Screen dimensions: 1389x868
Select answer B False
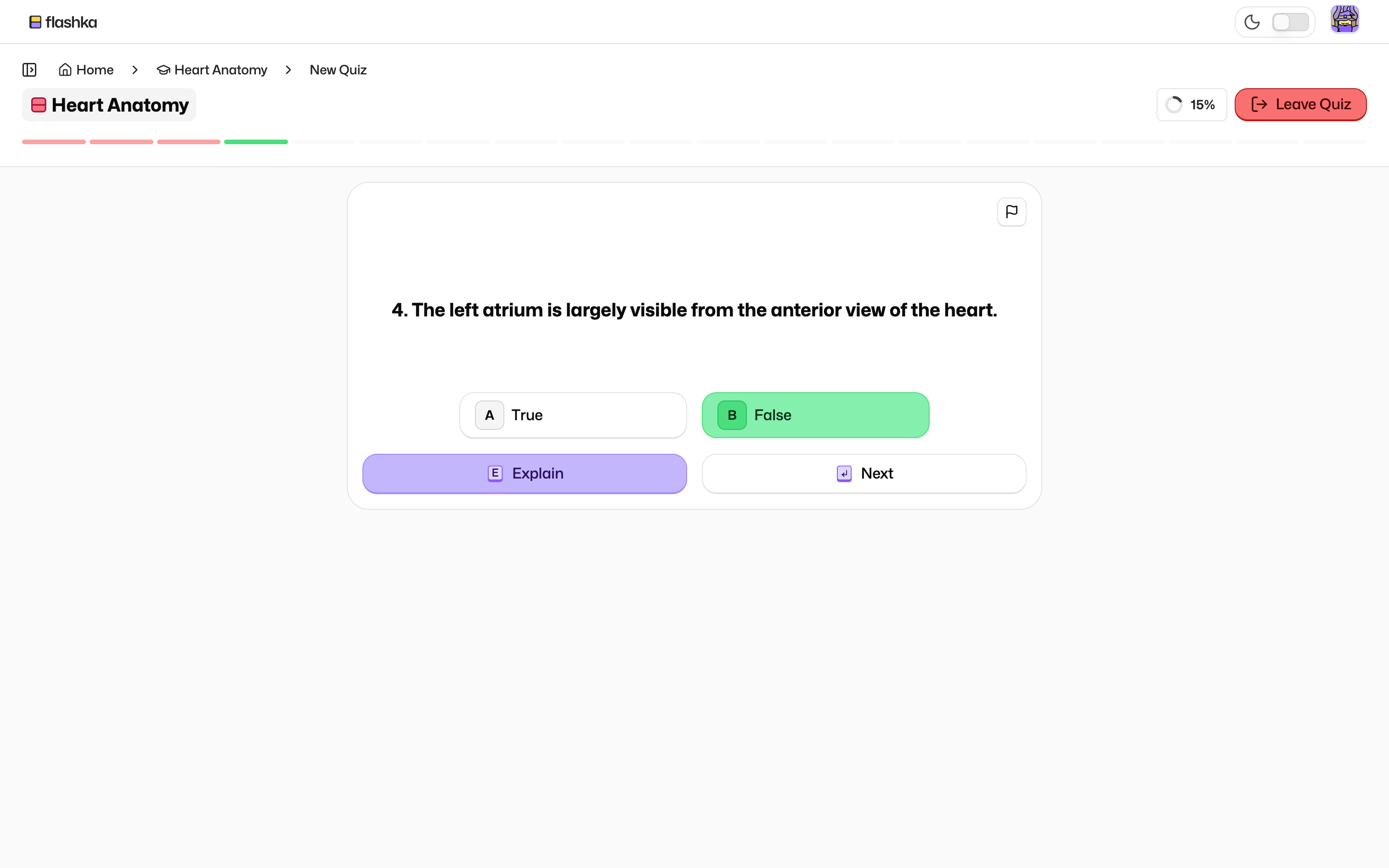tap(815, 415)
